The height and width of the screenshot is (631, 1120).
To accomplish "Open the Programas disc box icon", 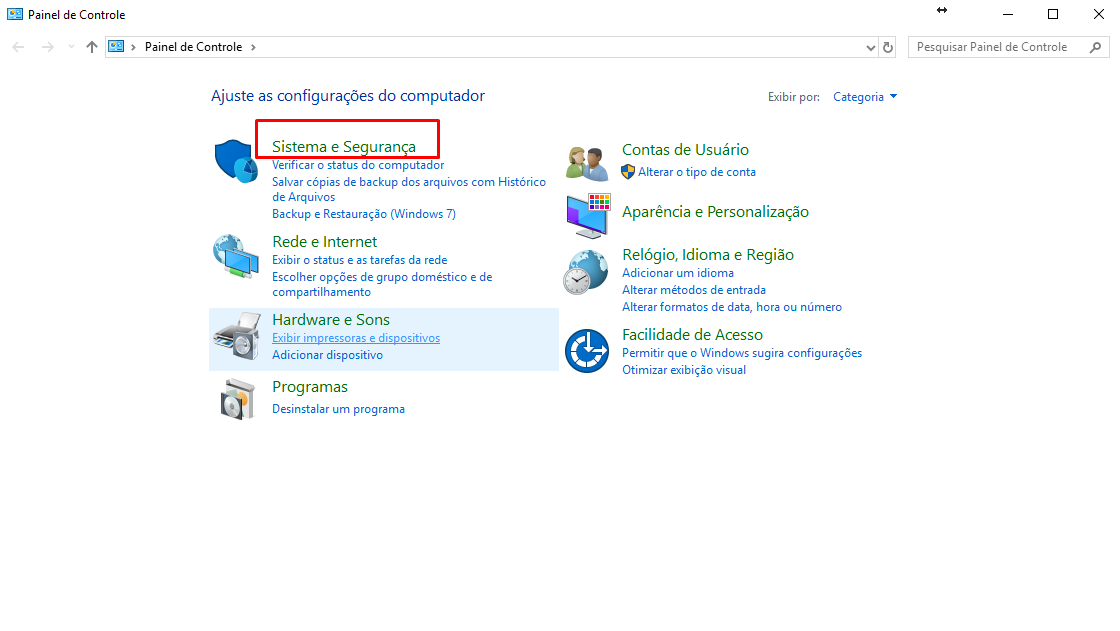I will 237,399.
